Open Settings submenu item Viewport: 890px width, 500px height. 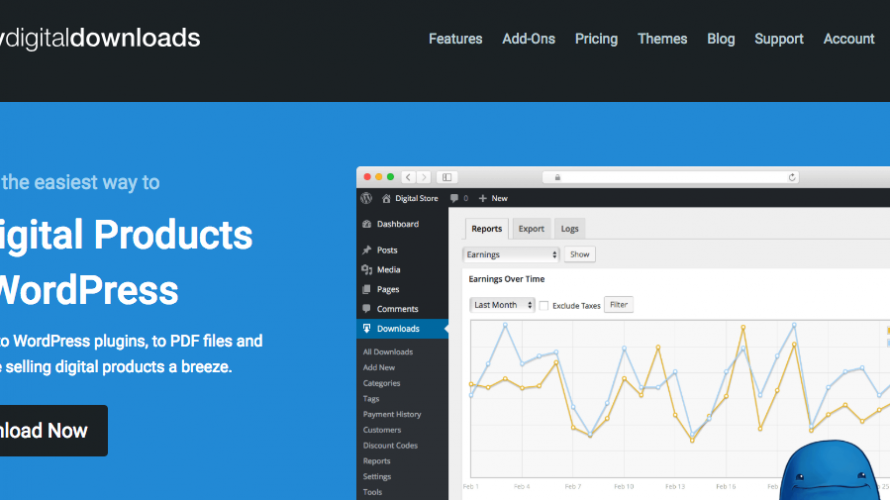[x=377, y=477]
